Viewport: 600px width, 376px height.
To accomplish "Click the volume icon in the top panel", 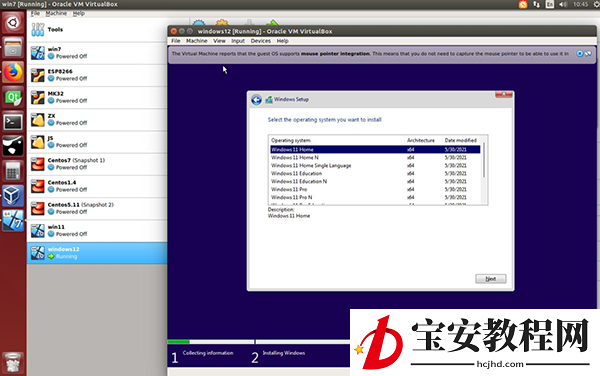I will pyautogui.click(x=563, y=4).
